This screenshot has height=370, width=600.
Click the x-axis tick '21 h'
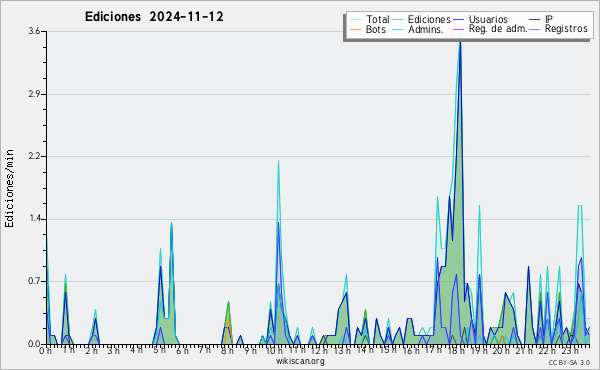point(524,351)
